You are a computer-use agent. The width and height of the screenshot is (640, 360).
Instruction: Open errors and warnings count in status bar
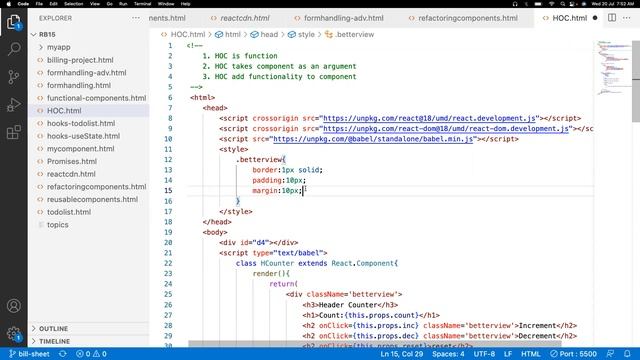click(x=91, y=354)
